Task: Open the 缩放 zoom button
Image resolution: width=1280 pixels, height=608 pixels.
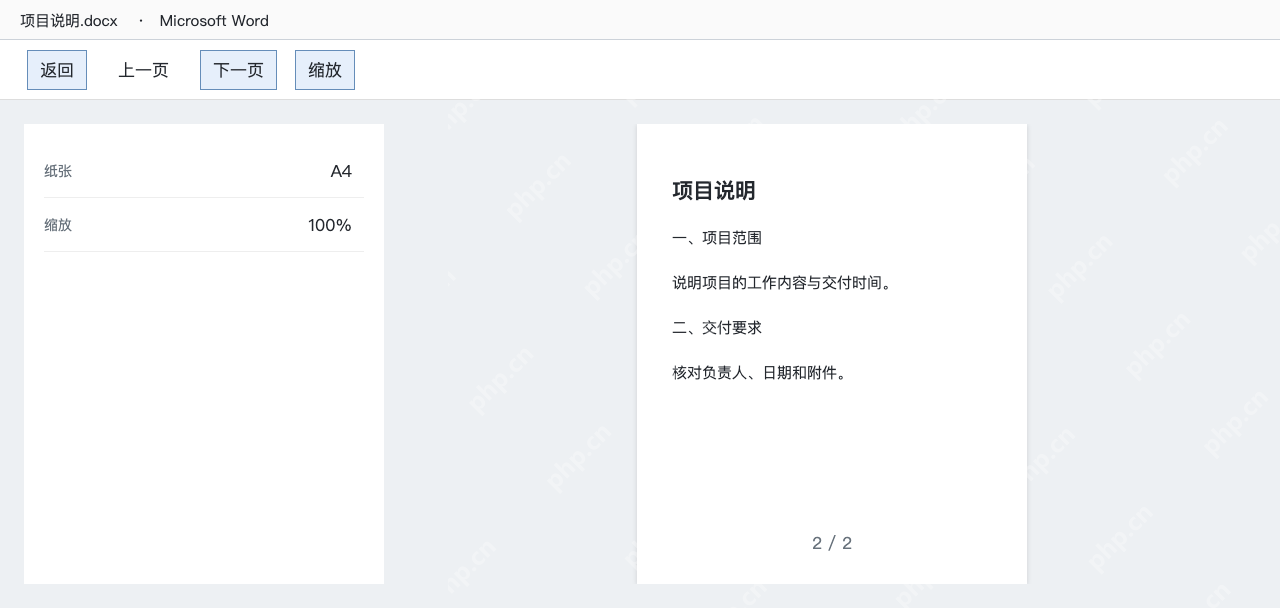Action: point(325,70)
